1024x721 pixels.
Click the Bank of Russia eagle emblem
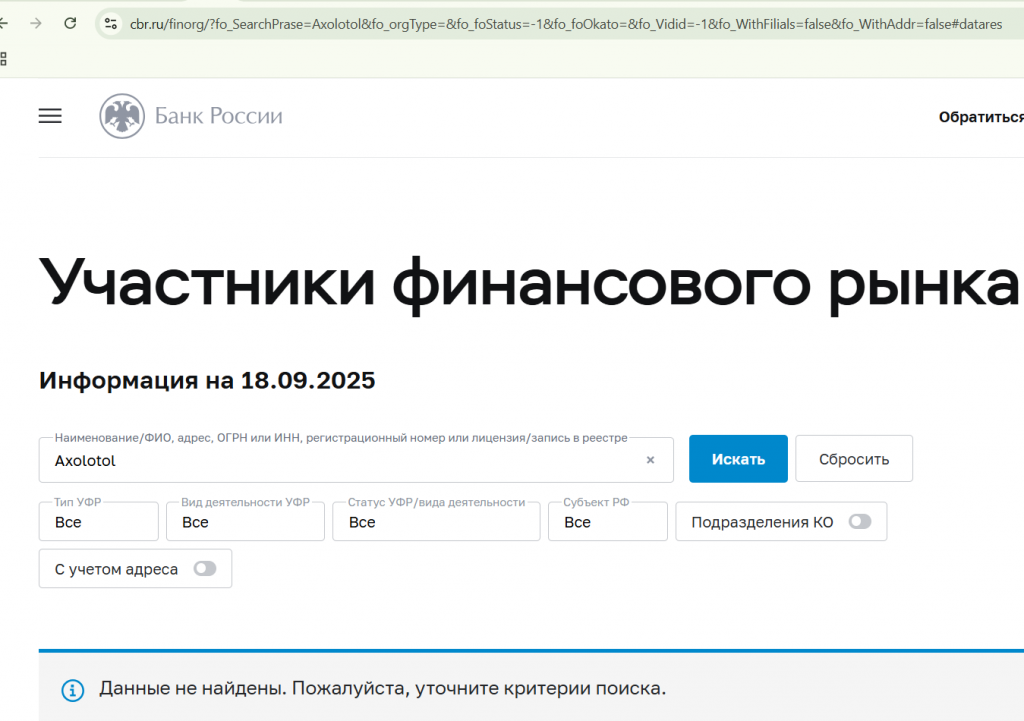click(121, 116)
